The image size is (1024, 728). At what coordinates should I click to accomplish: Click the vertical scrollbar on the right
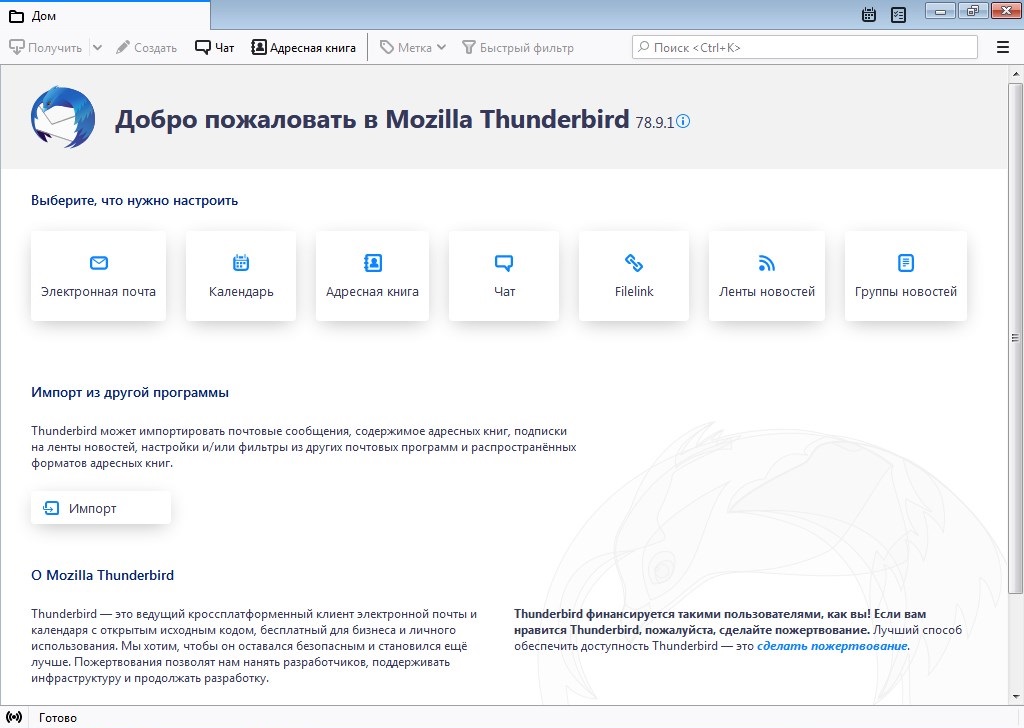tap(1016, 460)
